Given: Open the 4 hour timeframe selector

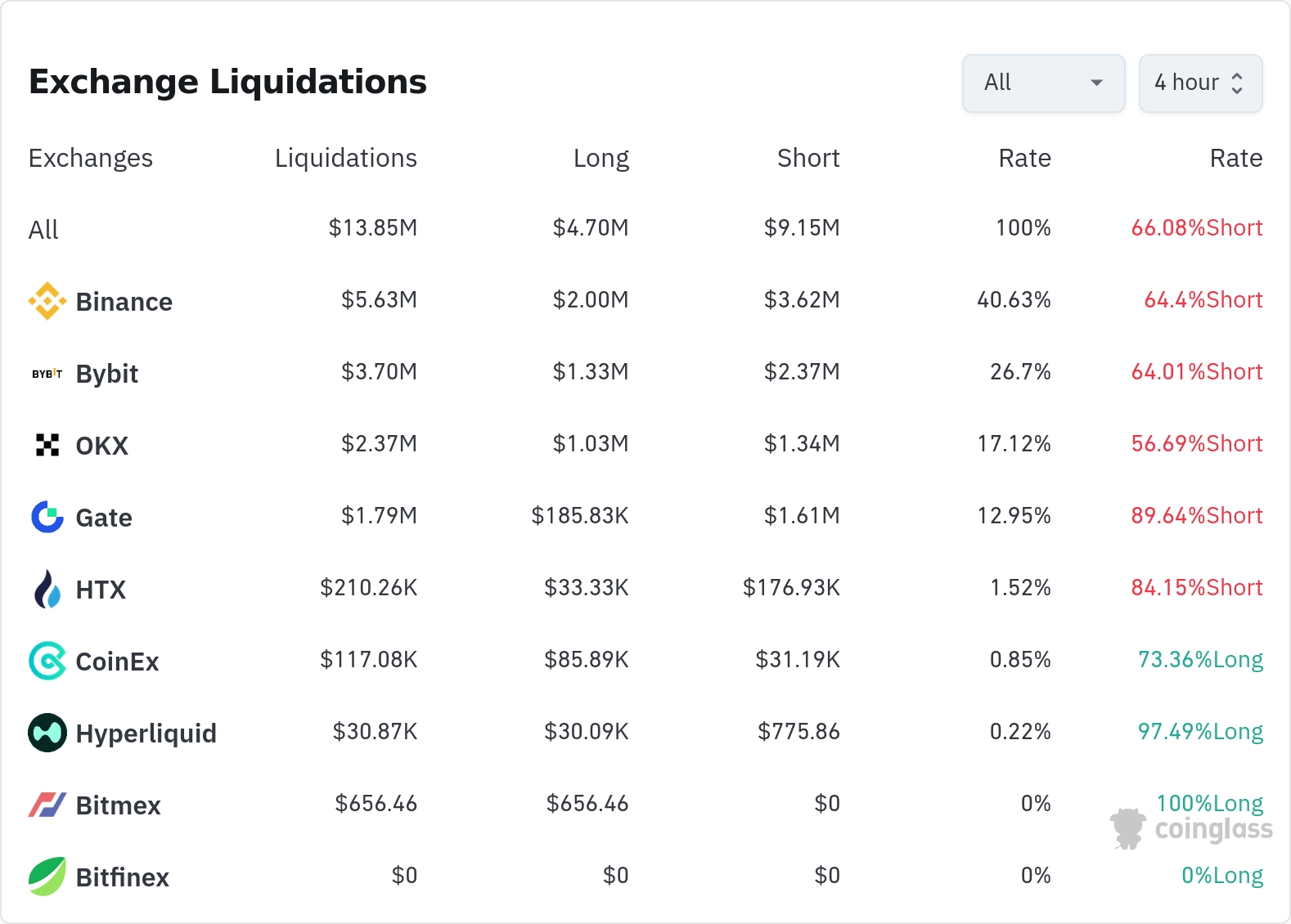Looking at the screenshot, I should 1199,83.
